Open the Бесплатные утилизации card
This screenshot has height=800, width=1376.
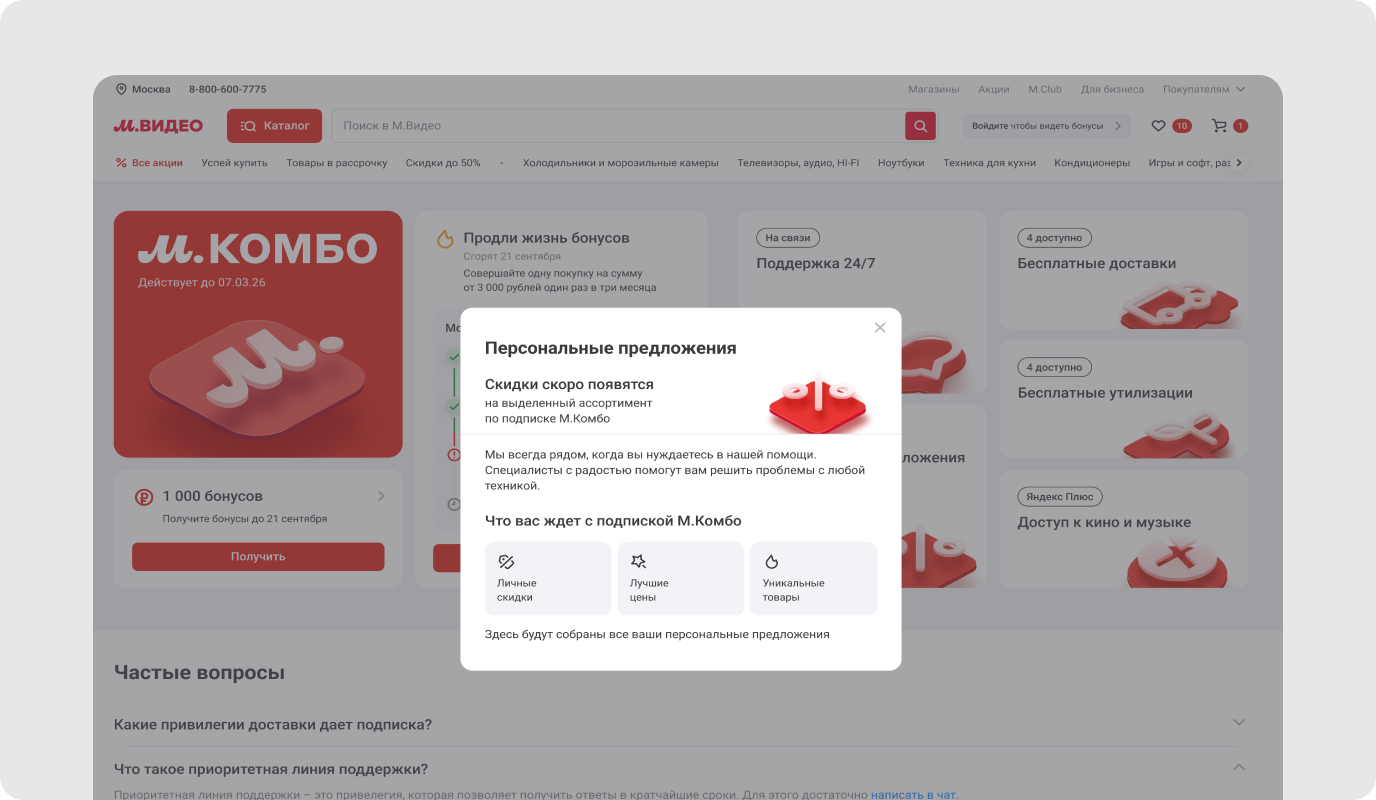point(1123,399)
